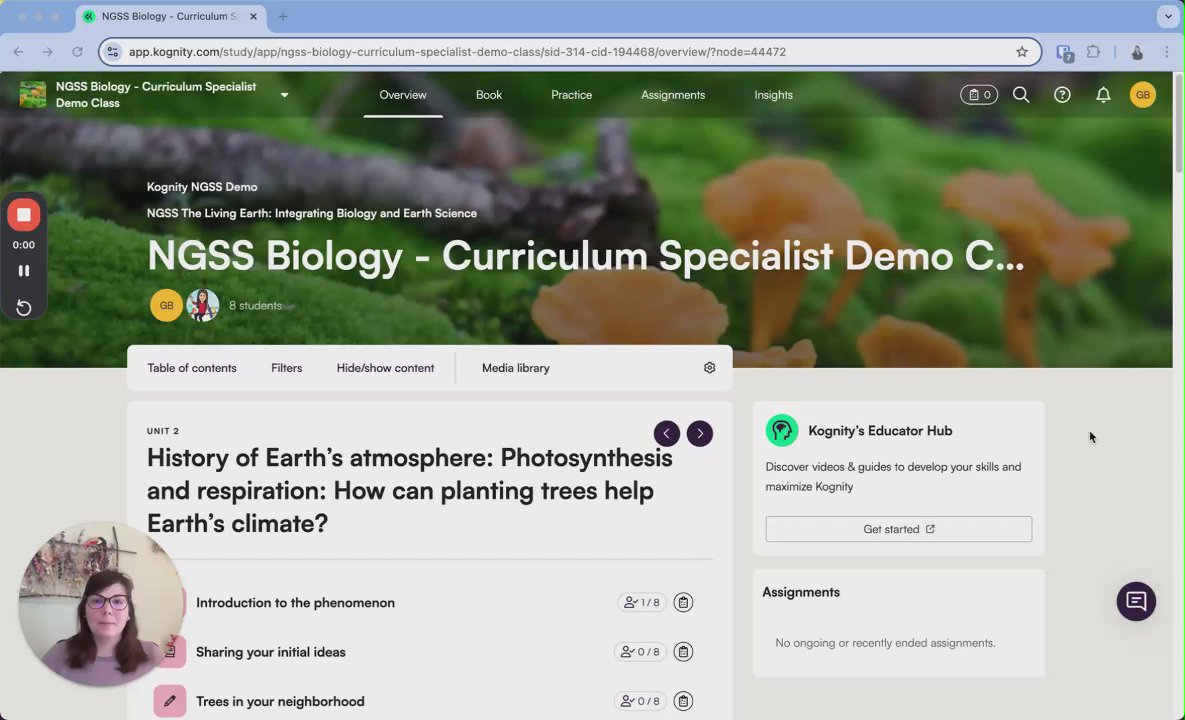
Task: Bookmark this page with the star icon
Action: click(x=1022, y=51)
